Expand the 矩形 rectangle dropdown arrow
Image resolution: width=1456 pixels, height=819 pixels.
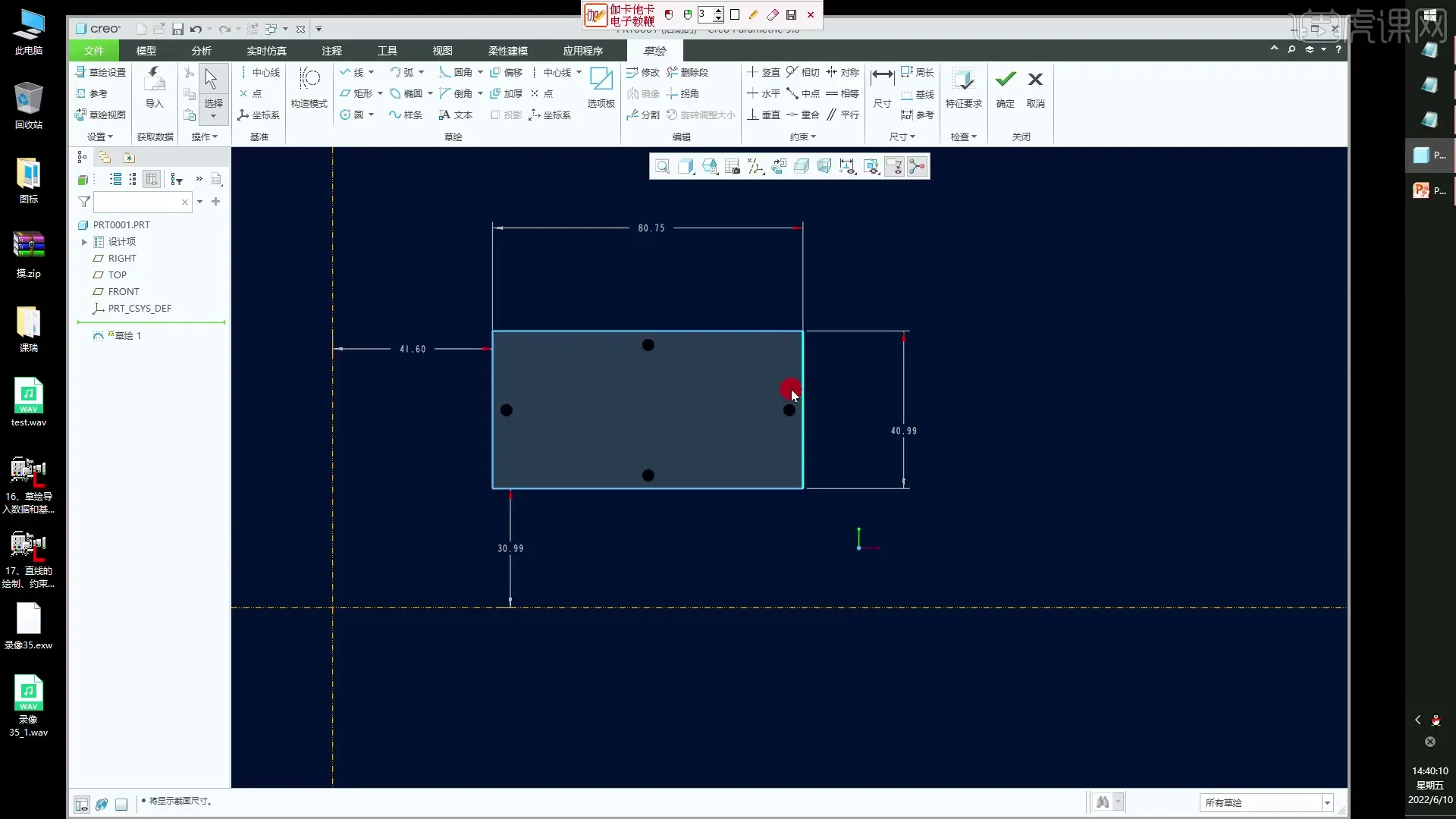pyautogui.click(x=381, y=94)
